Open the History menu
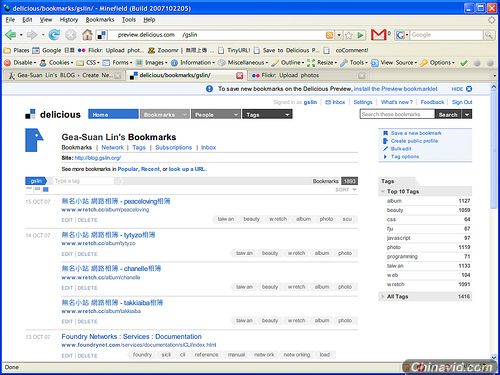Viewport: 500px width, 375px height. (69, 20)
